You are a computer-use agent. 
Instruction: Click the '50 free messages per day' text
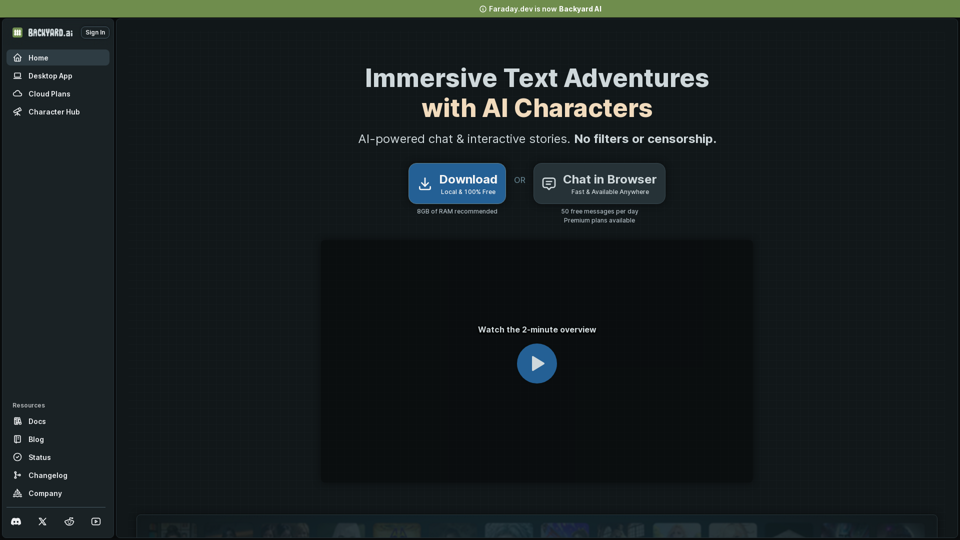click(x=599, y=211)
